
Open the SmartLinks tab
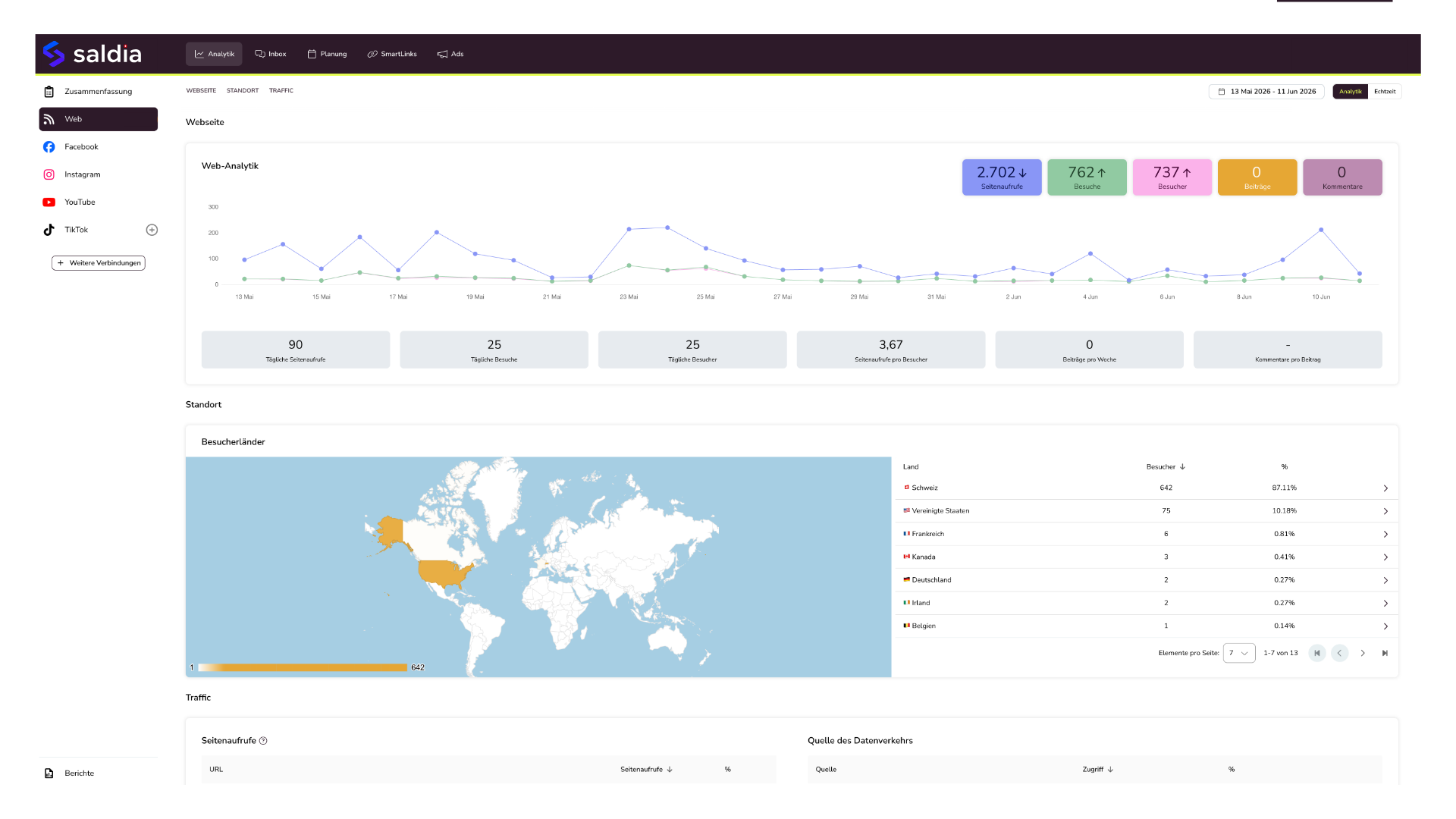(392, 54)
